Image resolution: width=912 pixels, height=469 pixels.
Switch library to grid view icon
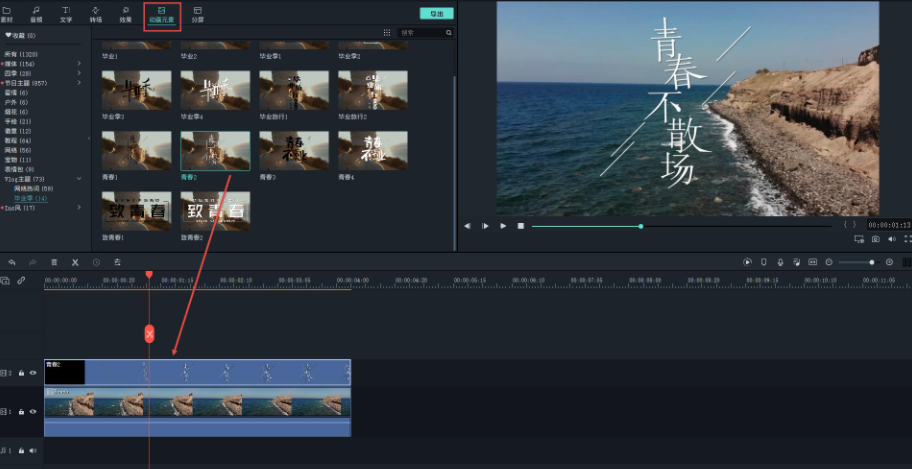[387, 33]
